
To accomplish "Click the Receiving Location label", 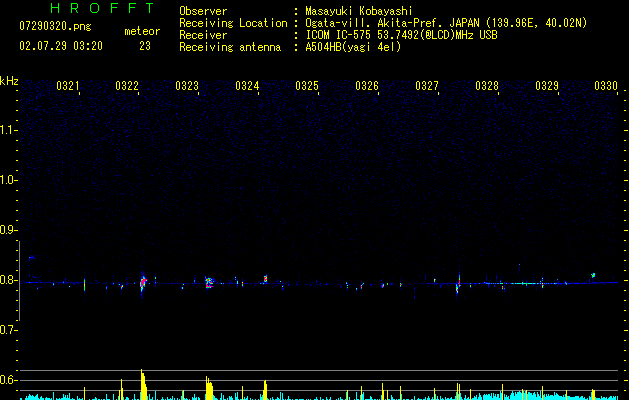I will point(233,23).
